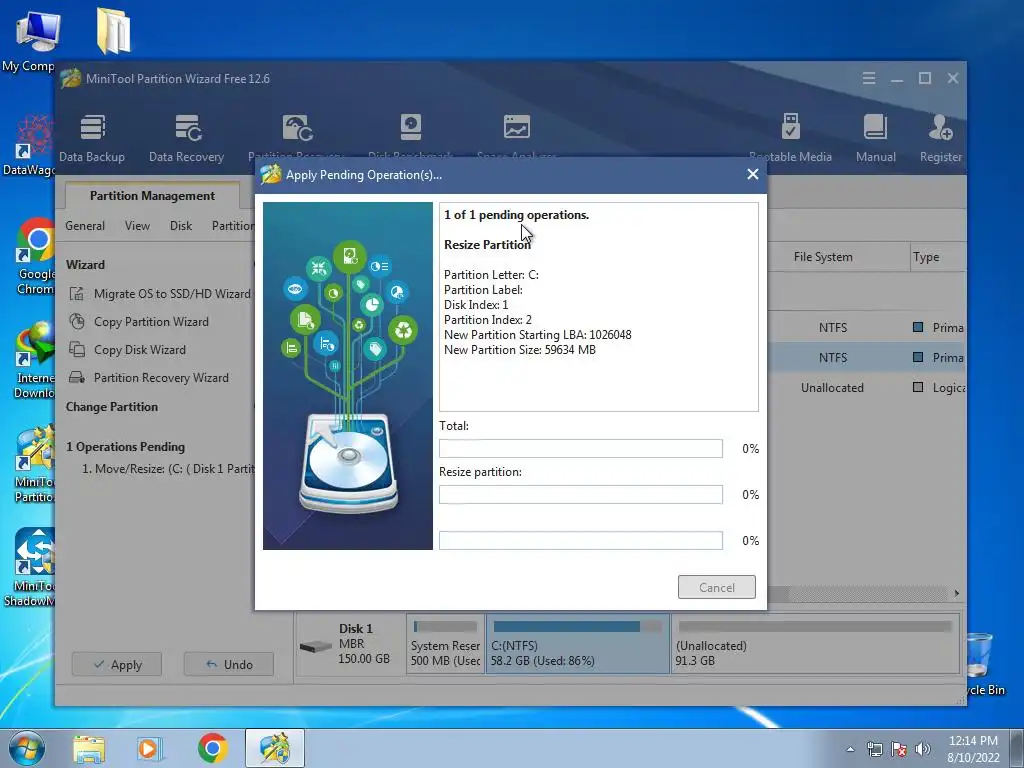Click Type column header
Viewport: 1024px width, 768px height.
[926, 257]
